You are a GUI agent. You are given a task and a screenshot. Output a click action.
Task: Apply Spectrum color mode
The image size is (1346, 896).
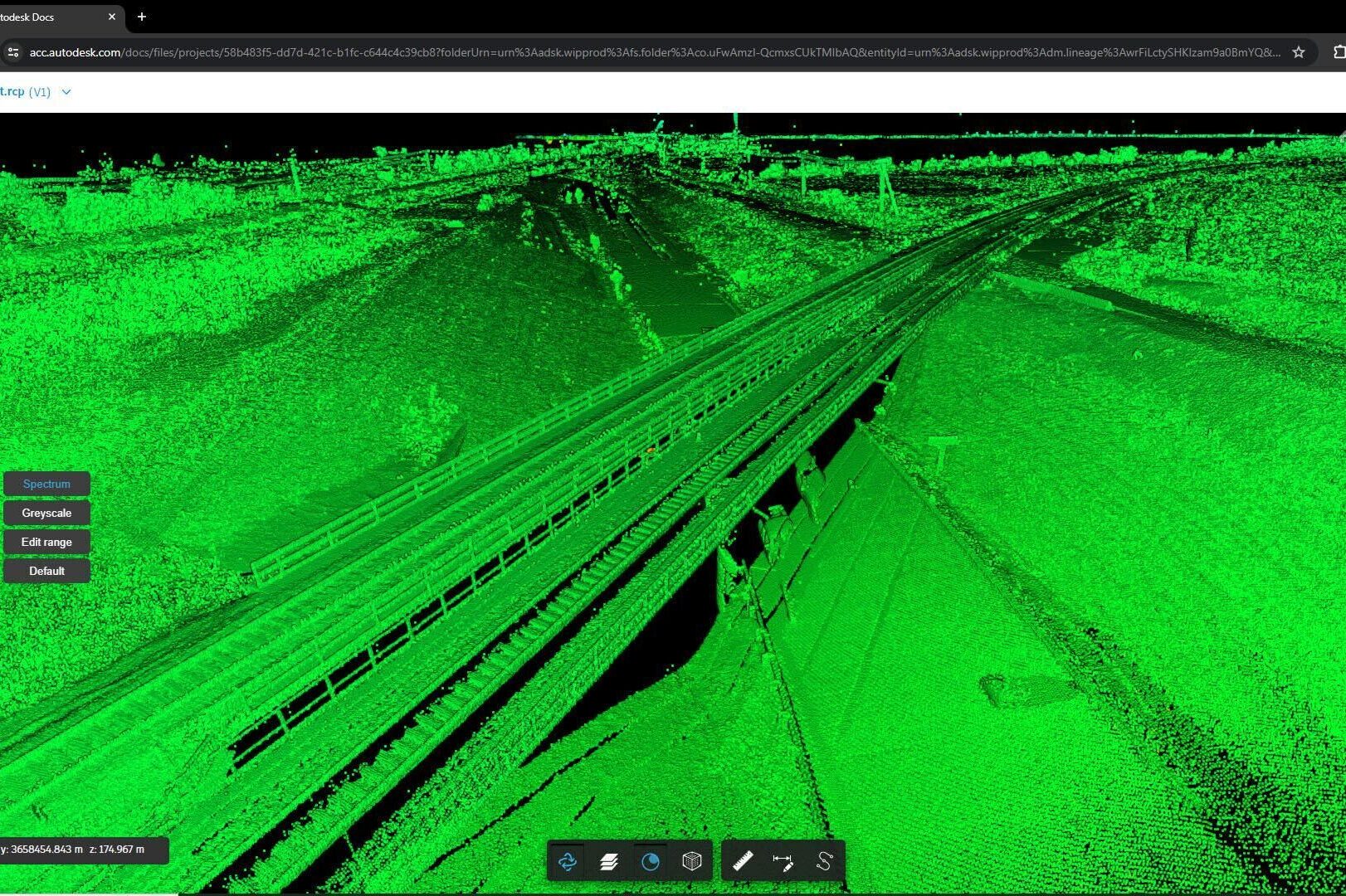click(46, 484)
